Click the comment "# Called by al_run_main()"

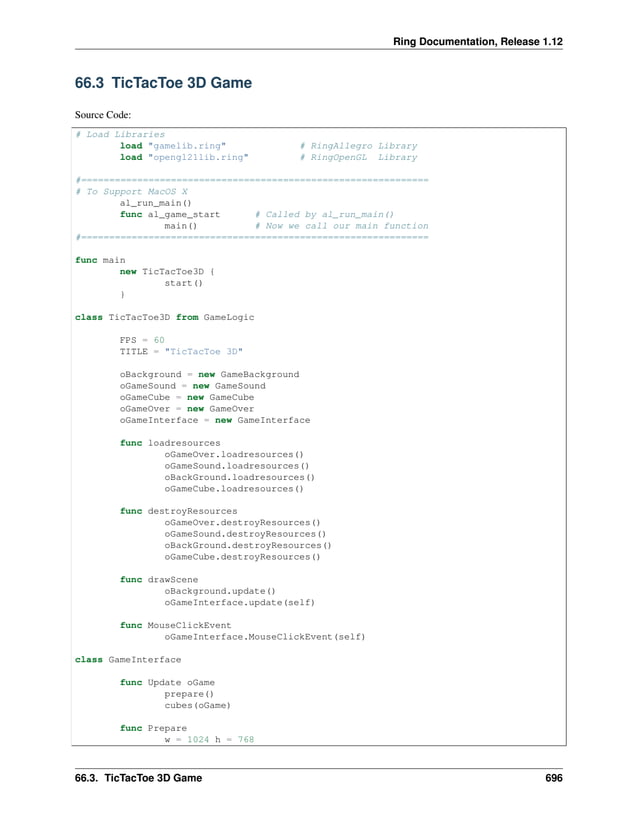[325, 215]
